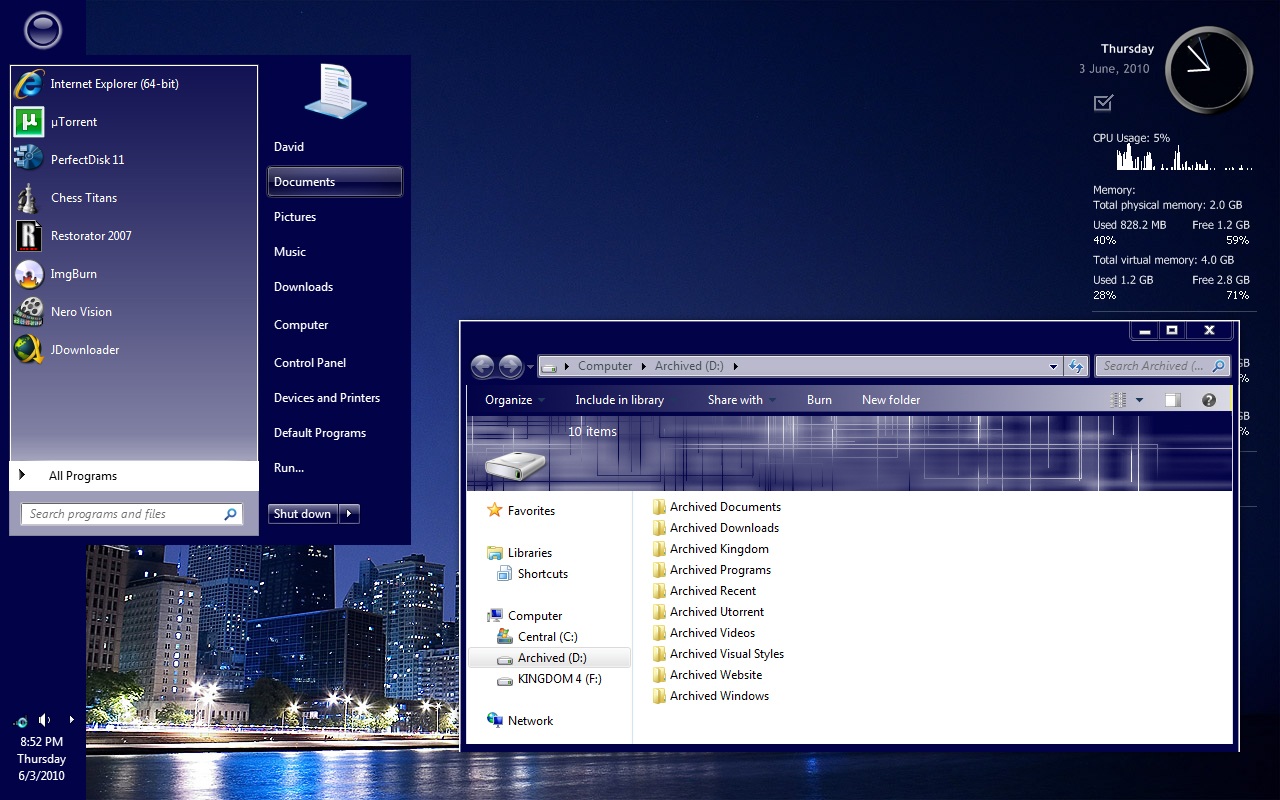Select Shortcuts library in navigation pane
Image resolution: width=1280 pixels, height=800 pixels.
point(532,574)
